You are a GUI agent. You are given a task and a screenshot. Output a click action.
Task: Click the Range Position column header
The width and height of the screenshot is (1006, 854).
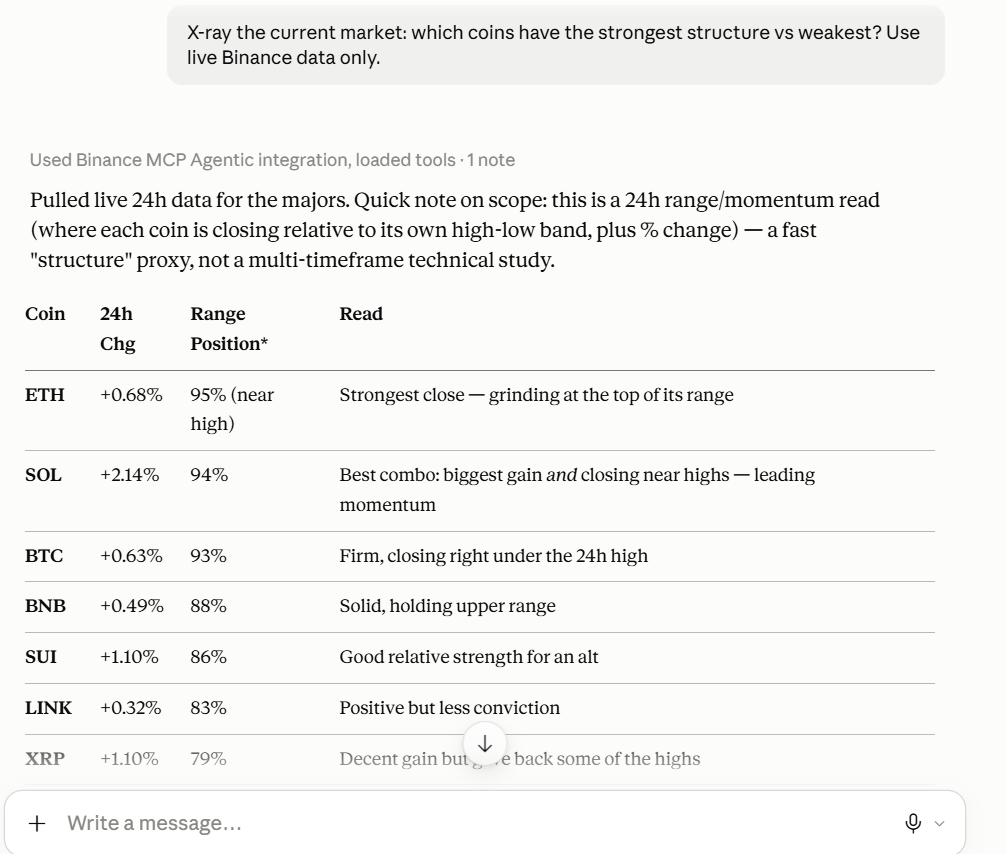pos(229,329)
